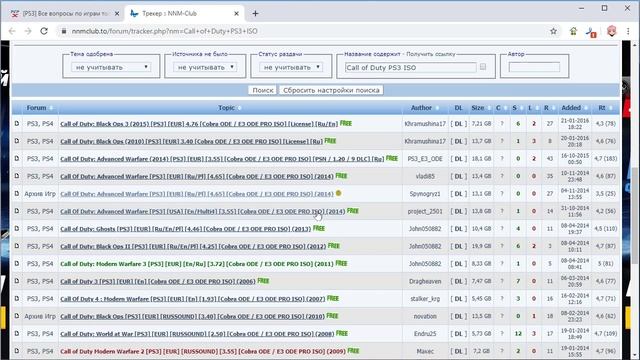Sort results by the Author column
Screen dimensions: 640x360
point(421,108)
